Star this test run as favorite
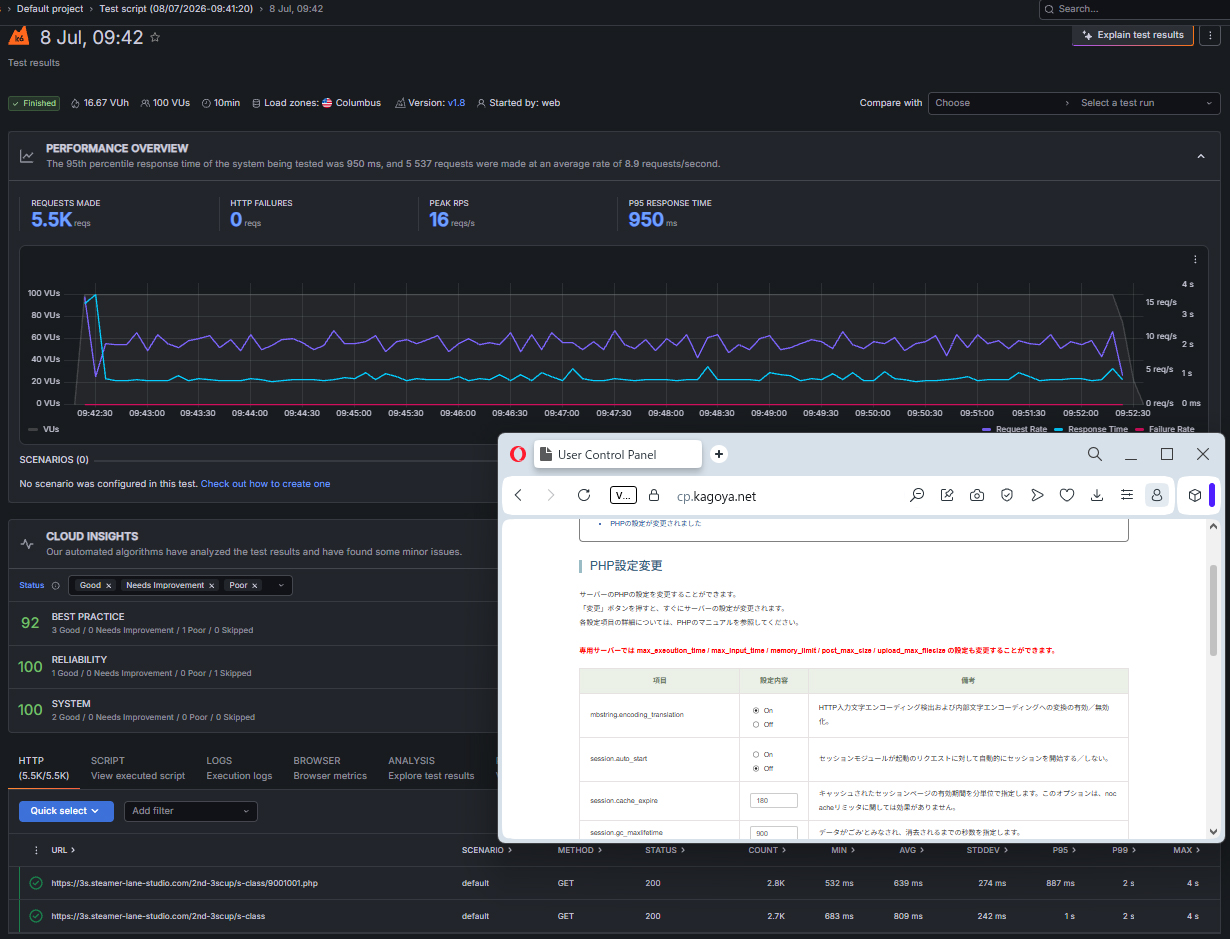This screenshot has width=1230, height=939. point(155,38)
